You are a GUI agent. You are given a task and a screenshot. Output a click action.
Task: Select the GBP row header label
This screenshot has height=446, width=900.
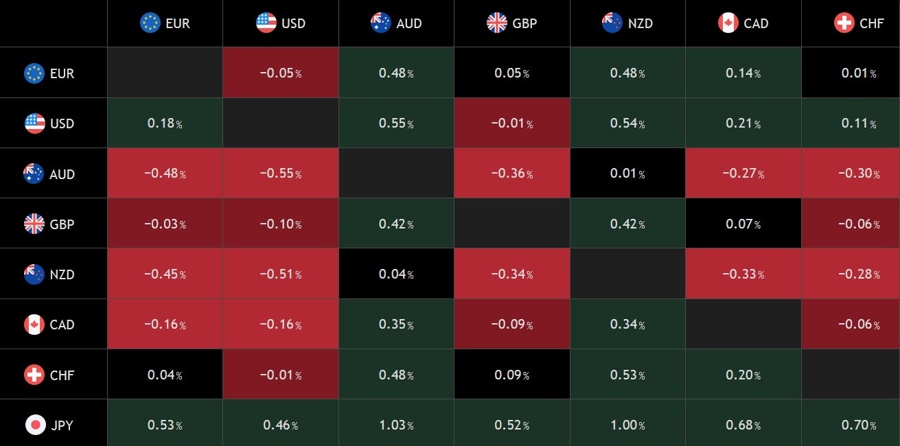tap(62, 224)
